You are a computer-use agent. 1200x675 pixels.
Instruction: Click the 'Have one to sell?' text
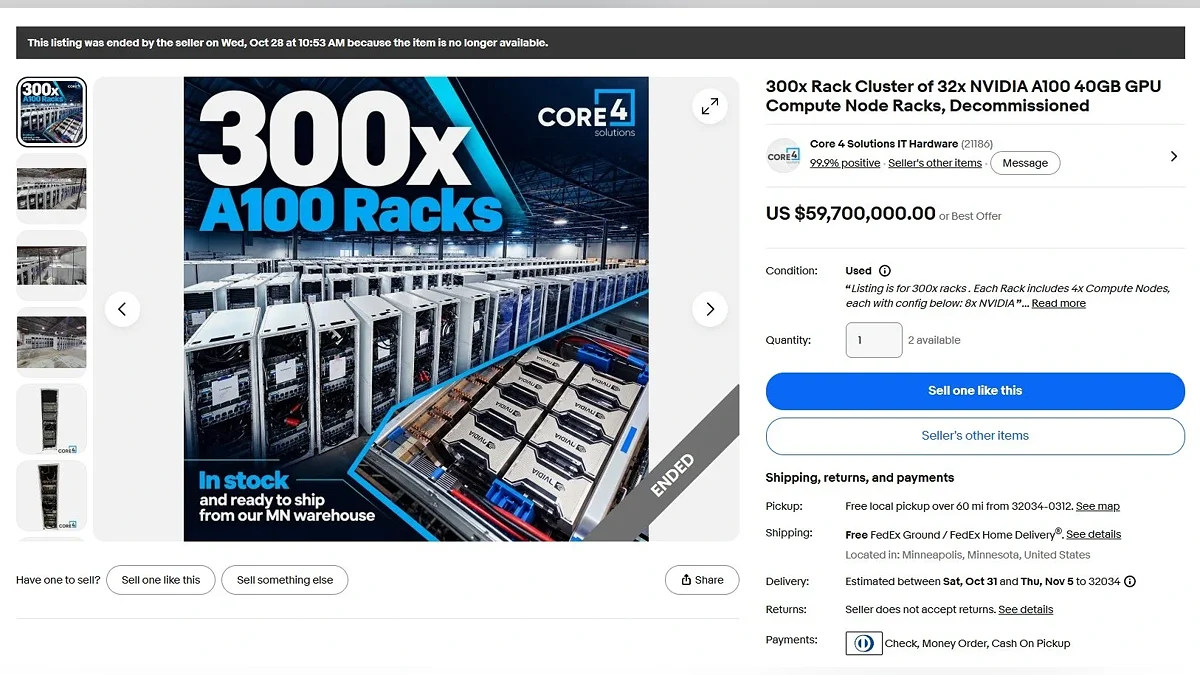point(58,580)
